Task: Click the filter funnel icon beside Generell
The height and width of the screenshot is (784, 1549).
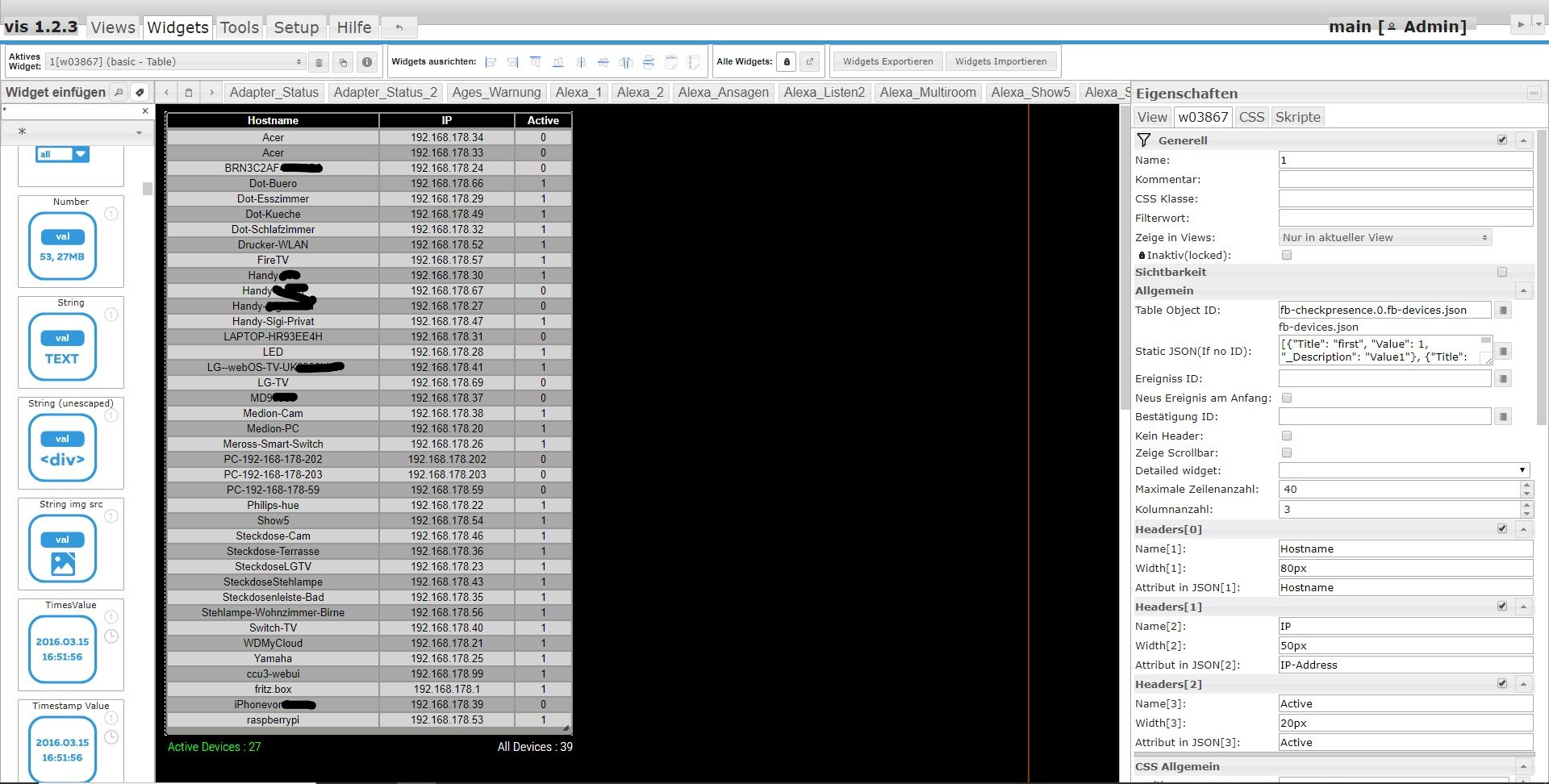Action: click(x=1144, y=140)
